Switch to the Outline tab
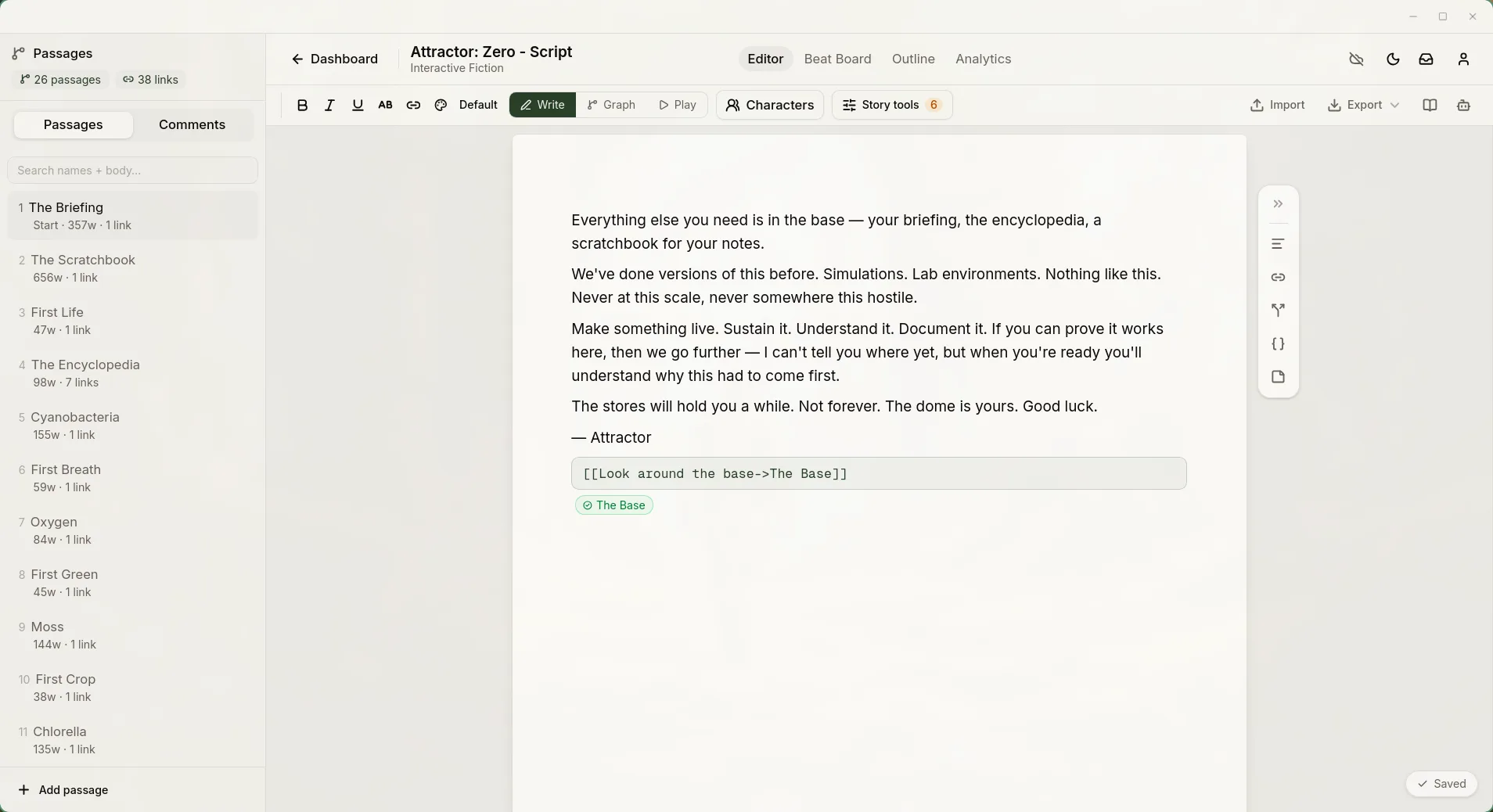Viewport: 1493px width, 812px height. 913,59
